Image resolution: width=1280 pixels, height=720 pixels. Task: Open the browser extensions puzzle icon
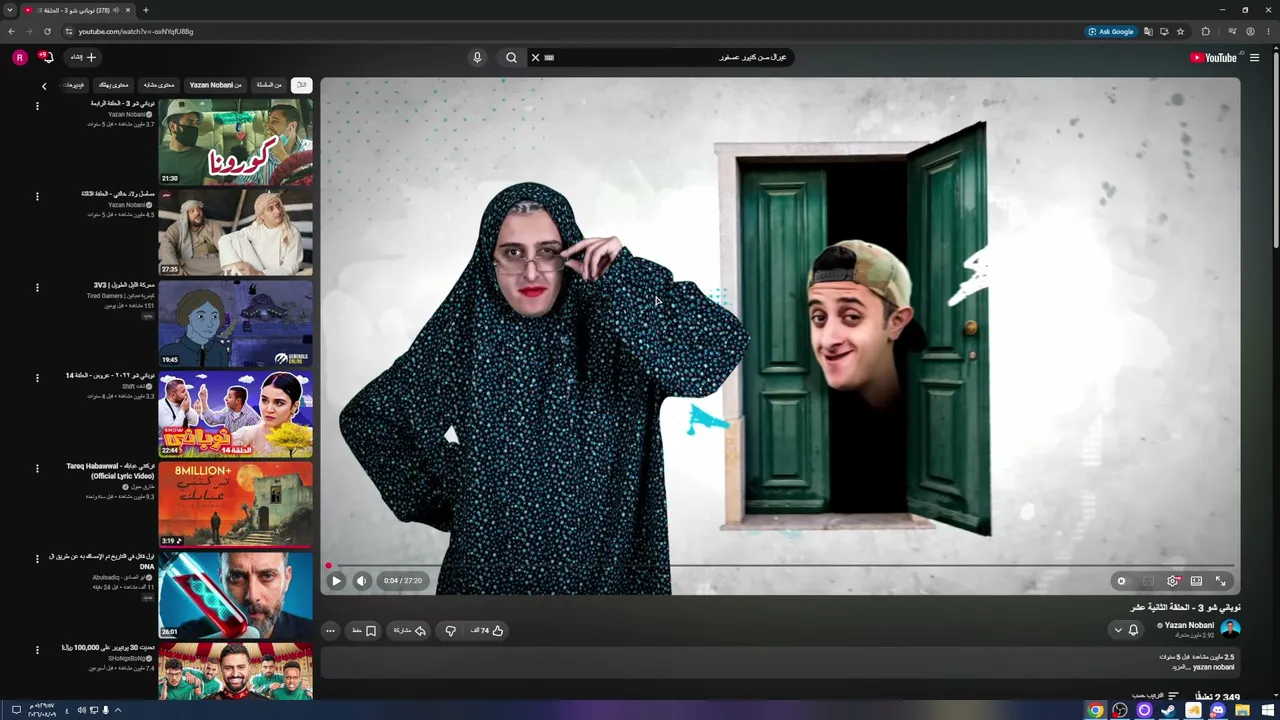(1205, 31)
